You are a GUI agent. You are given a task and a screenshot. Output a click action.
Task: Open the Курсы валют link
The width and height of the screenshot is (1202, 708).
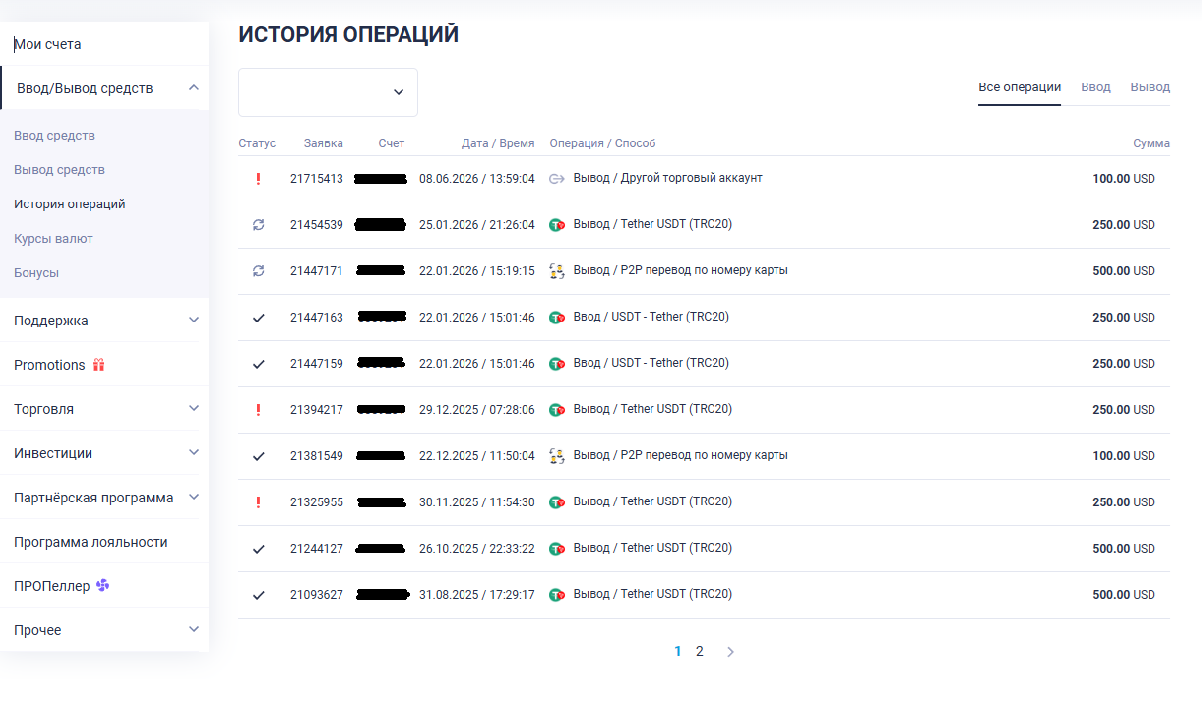coord(53,239)
